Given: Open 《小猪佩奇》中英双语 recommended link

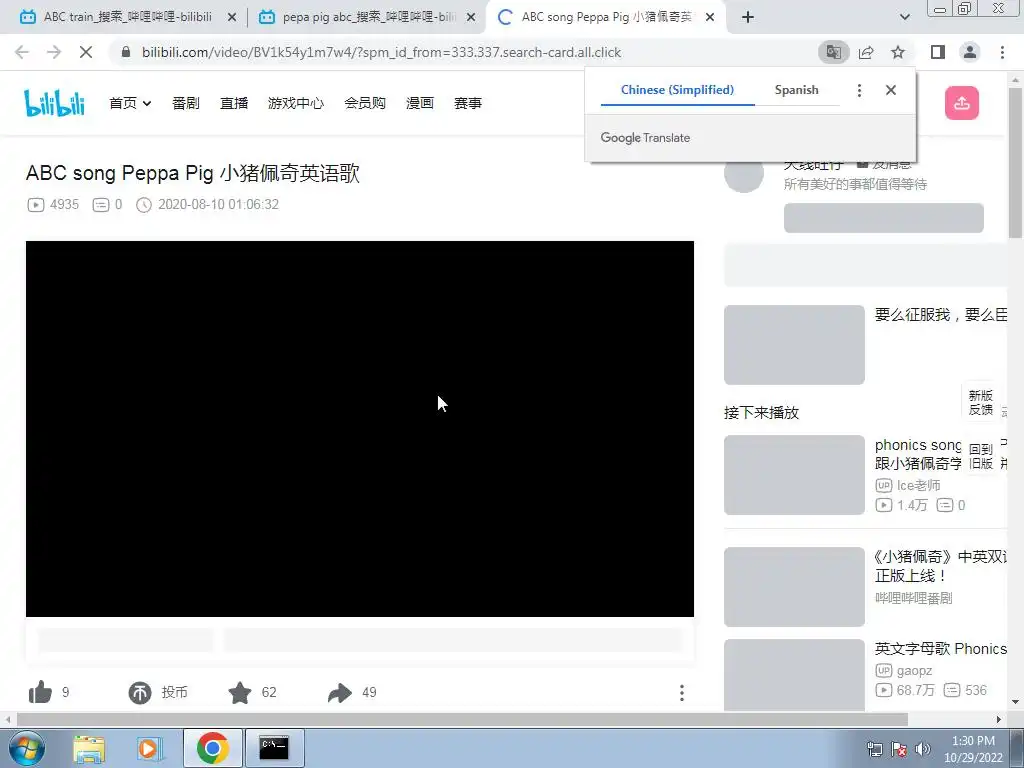Looking at the screenshot, I should (x=940, y=566).
